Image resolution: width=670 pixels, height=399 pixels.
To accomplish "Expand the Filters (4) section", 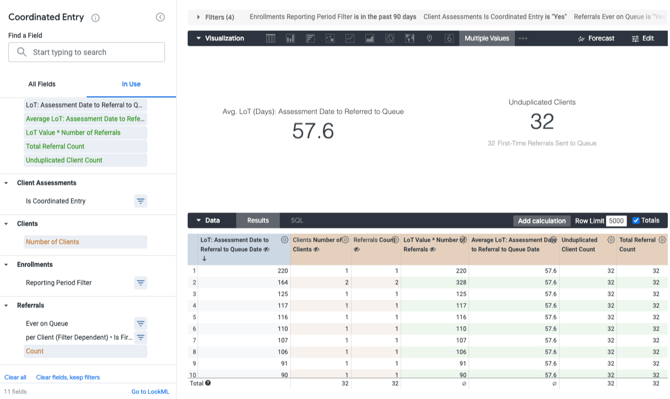I will click(198, 17).
